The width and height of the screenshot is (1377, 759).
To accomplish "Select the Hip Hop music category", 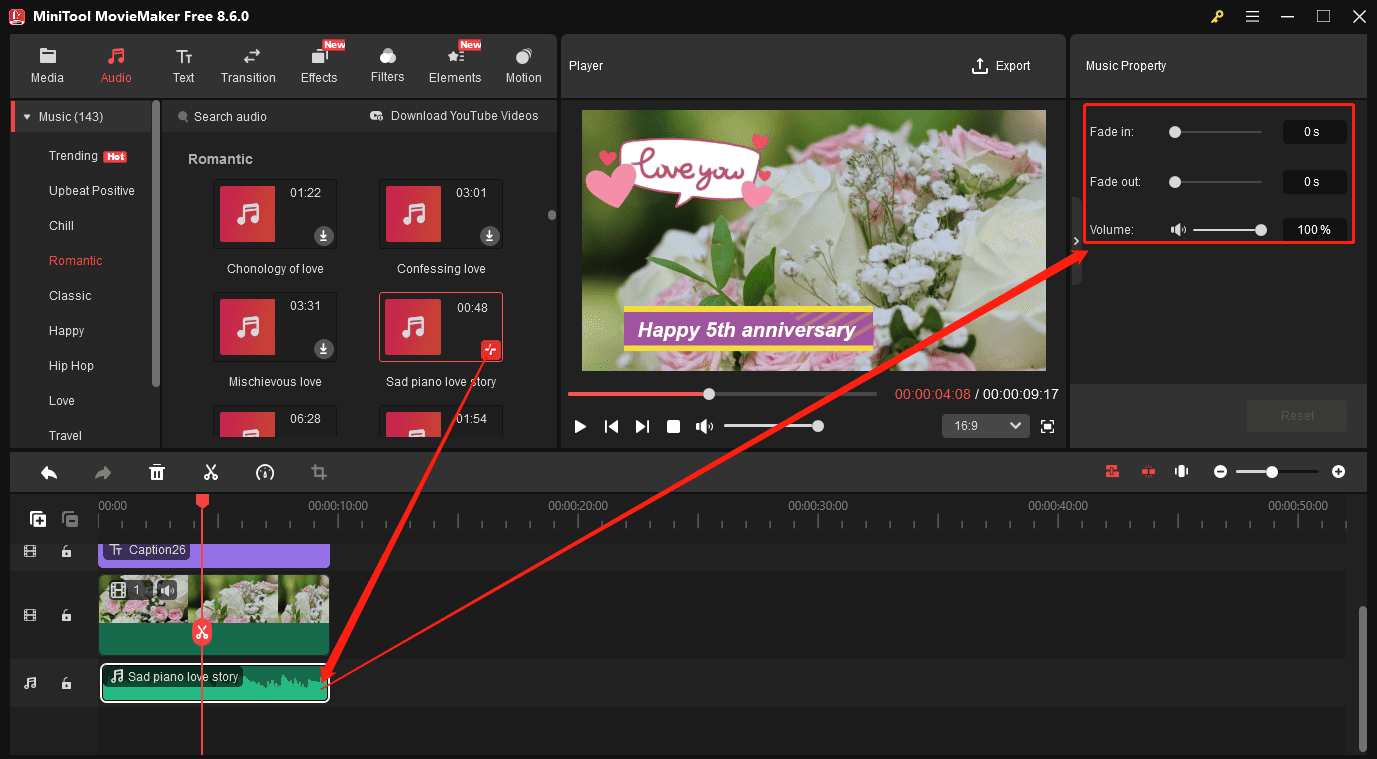I will point(71,366).
